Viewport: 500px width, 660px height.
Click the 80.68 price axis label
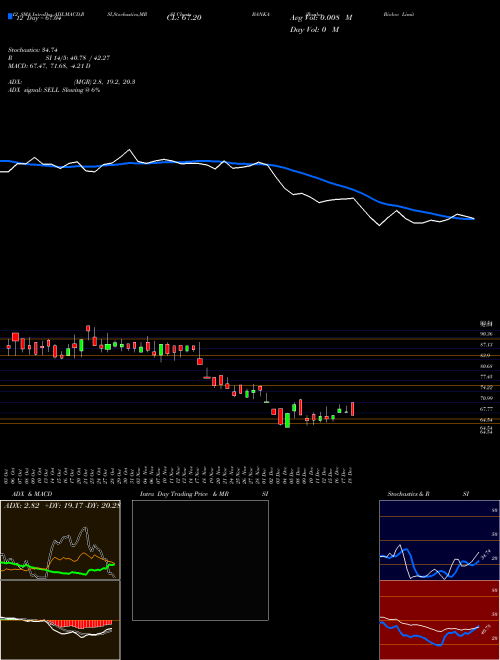tap(486, 366)
